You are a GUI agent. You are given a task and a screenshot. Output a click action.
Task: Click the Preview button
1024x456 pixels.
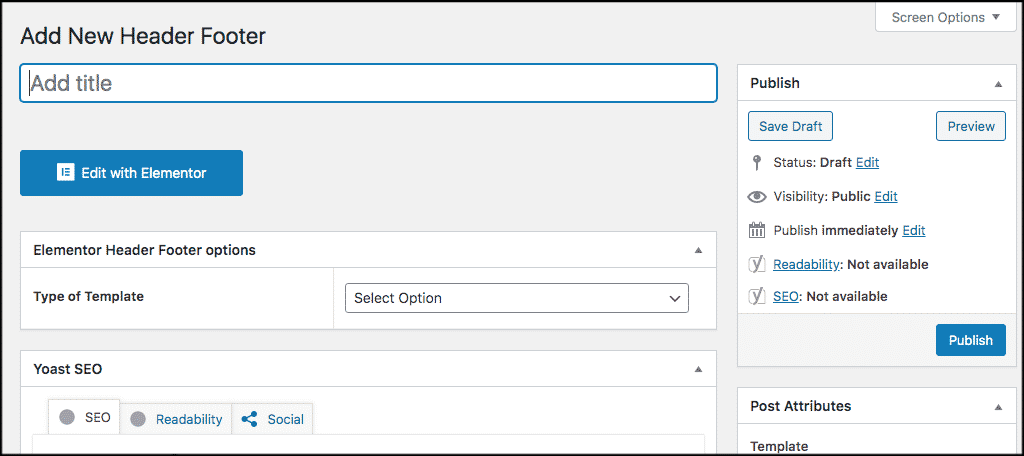tap(970, 126)
